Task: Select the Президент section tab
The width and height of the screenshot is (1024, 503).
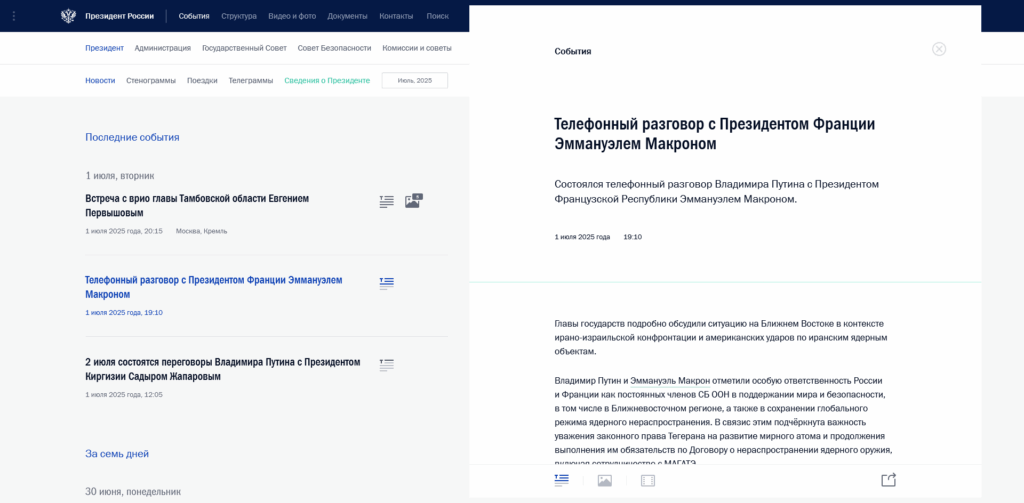Action: click(x=104, y=48)
